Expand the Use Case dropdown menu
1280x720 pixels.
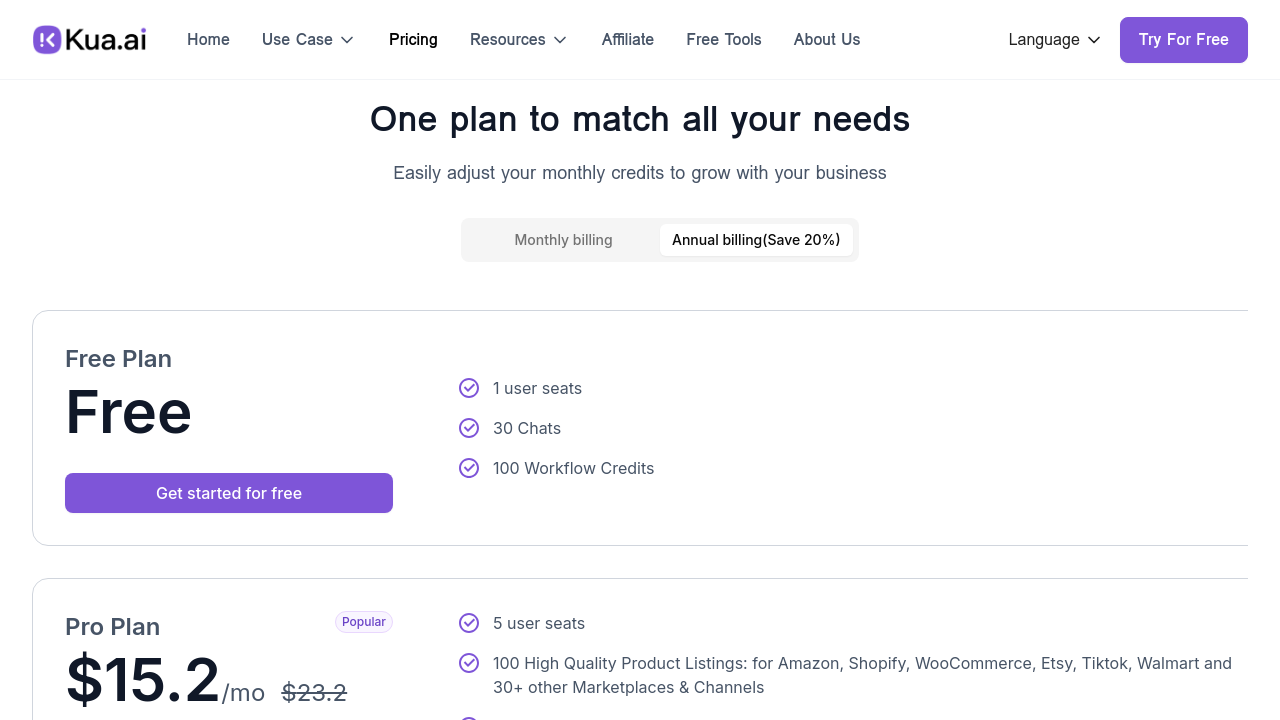click(308, 40)
